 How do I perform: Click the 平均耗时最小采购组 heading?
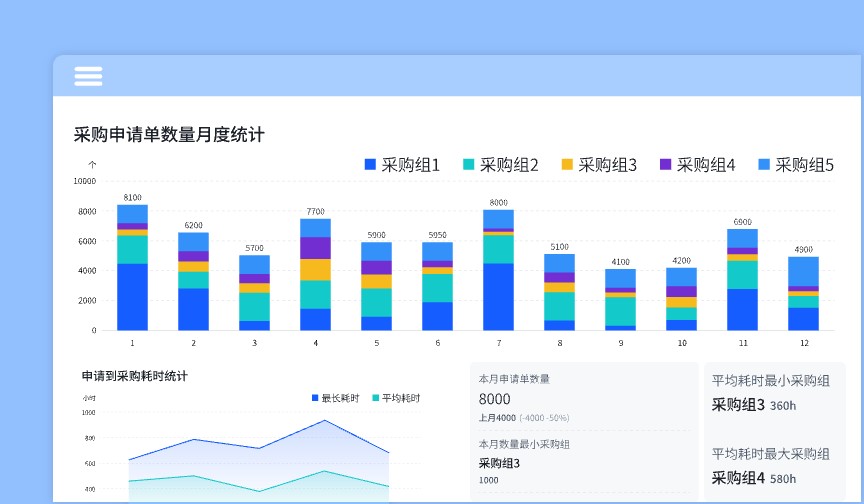coord(770,381)
